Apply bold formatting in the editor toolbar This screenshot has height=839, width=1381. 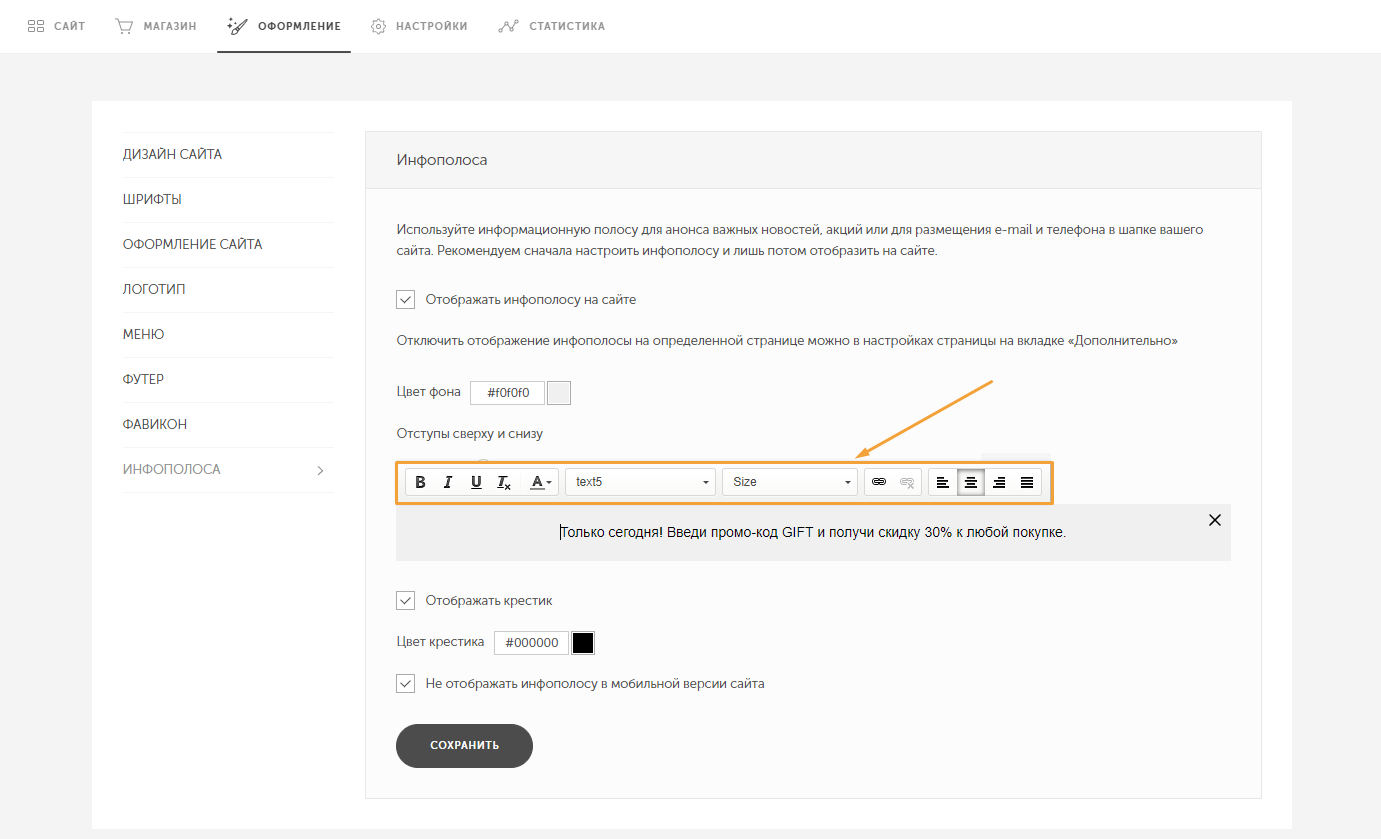(420, 482)
